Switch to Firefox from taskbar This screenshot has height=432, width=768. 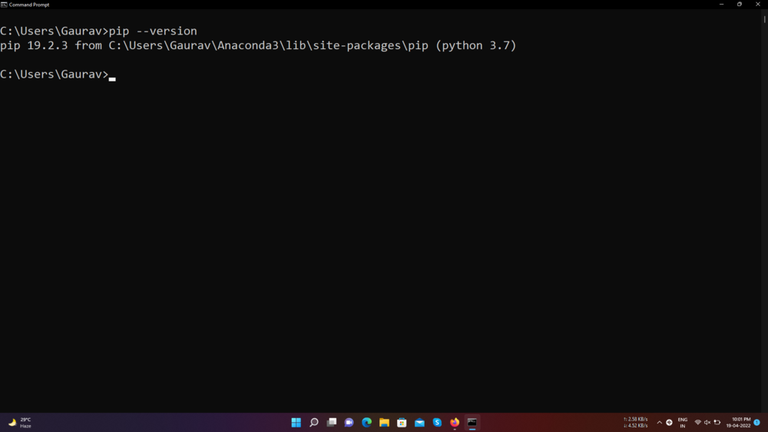pos(455,422)
